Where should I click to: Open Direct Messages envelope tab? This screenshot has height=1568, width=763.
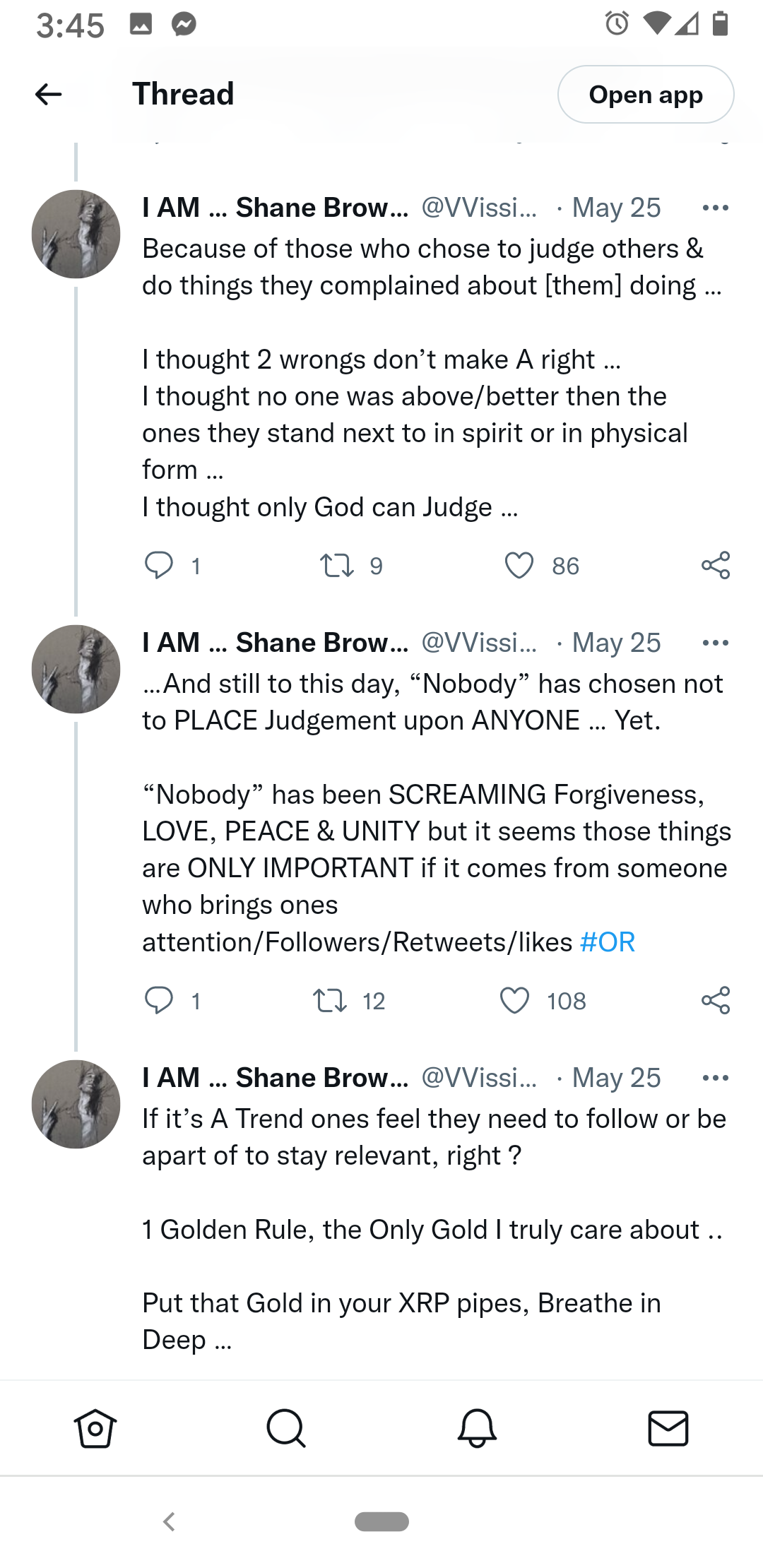point(668,1428)
